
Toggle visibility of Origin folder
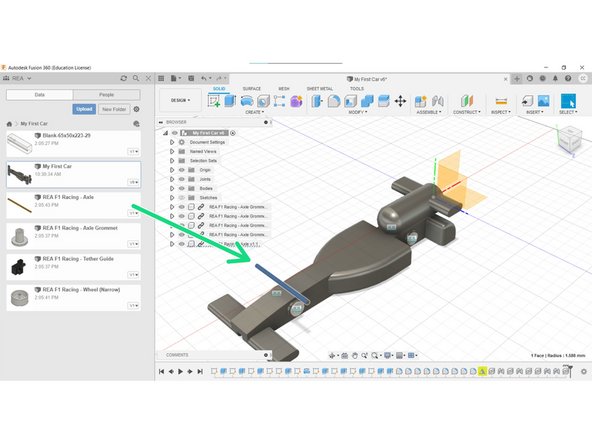[182, 170]
